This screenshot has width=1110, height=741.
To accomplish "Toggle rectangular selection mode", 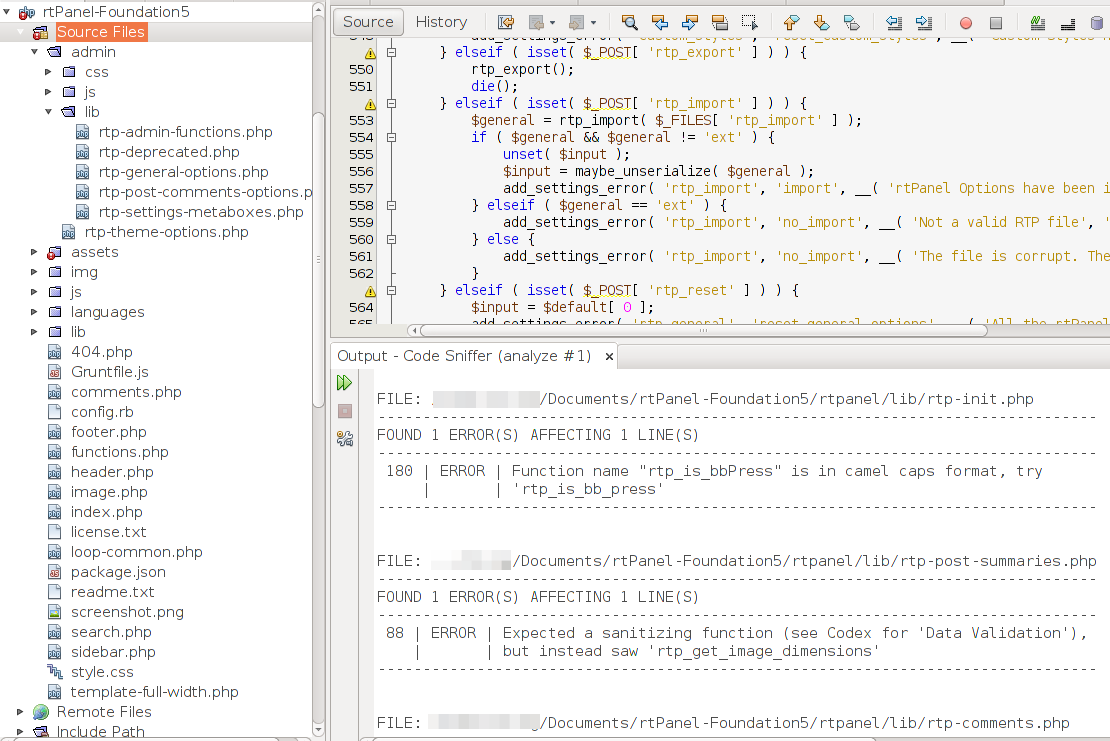I will (x=750, y=23).
